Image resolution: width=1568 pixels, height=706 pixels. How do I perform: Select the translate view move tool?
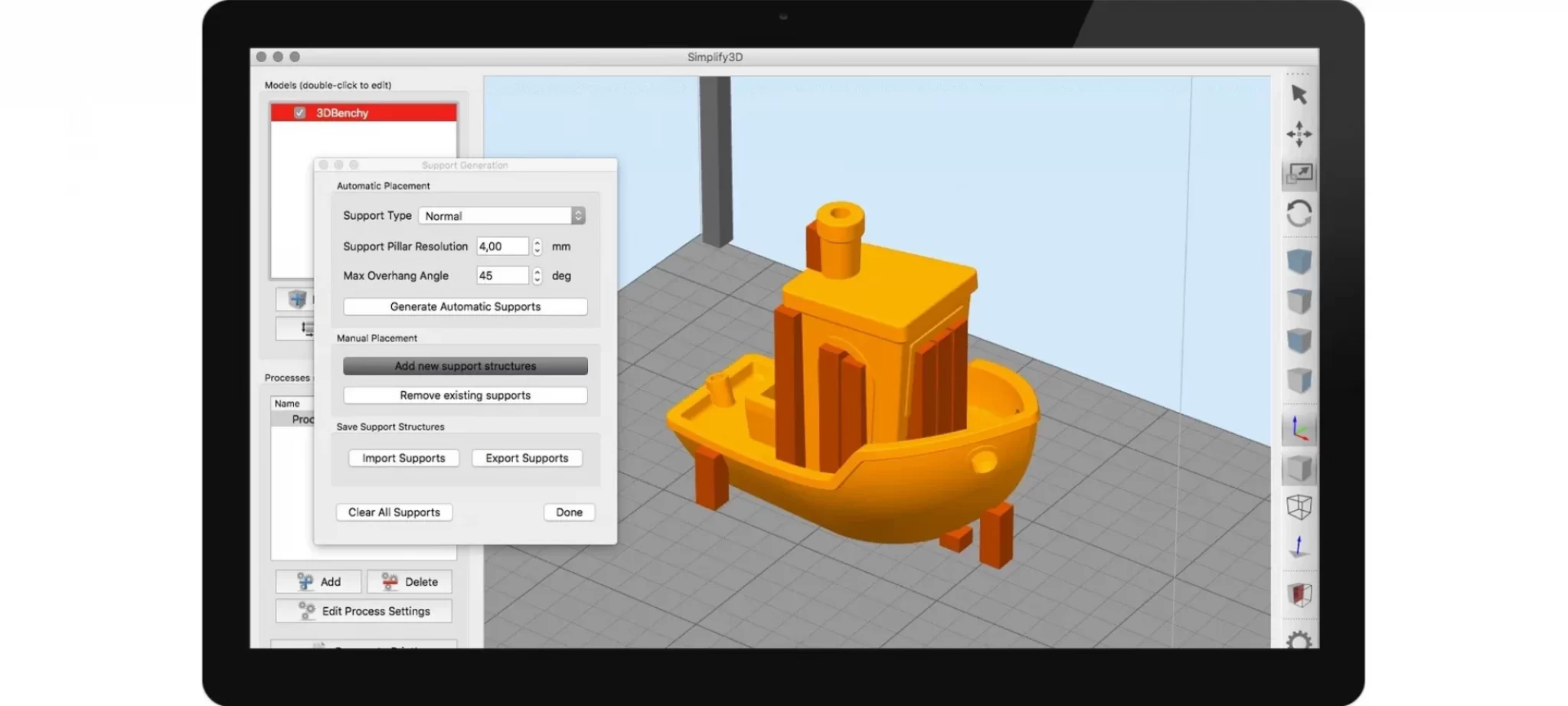click(1299, 134)
